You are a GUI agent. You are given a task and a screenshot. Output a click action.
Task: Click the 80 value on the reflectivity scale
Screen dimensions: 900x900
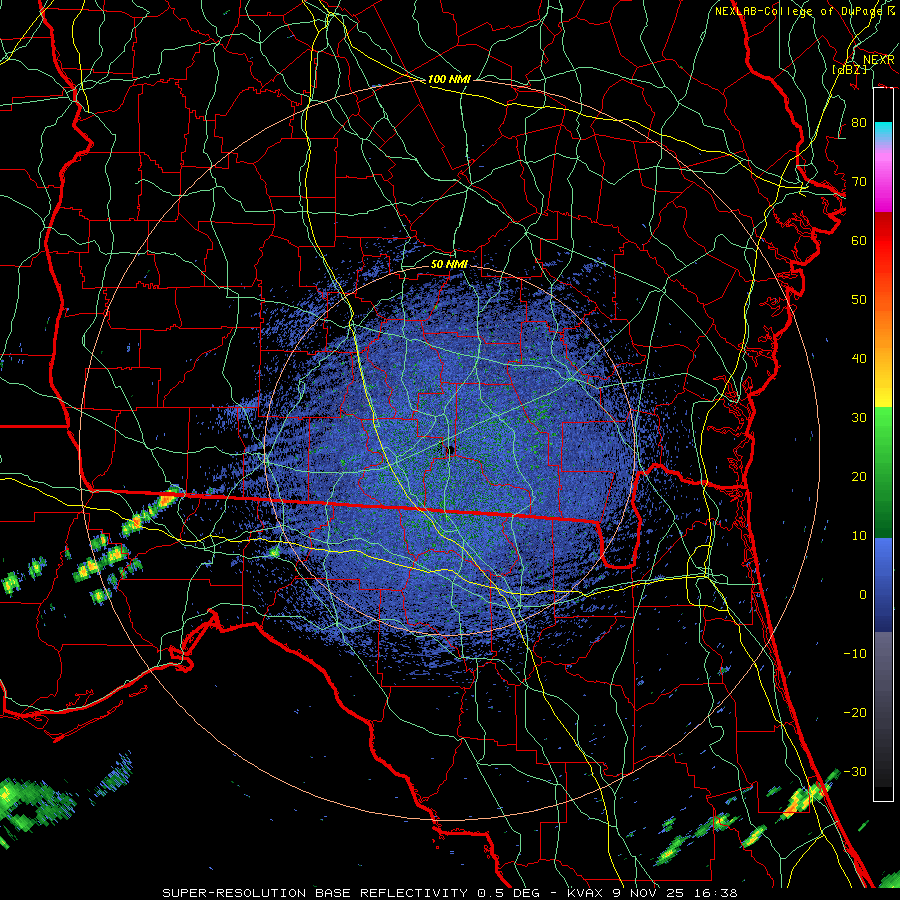tap(859, 123)
